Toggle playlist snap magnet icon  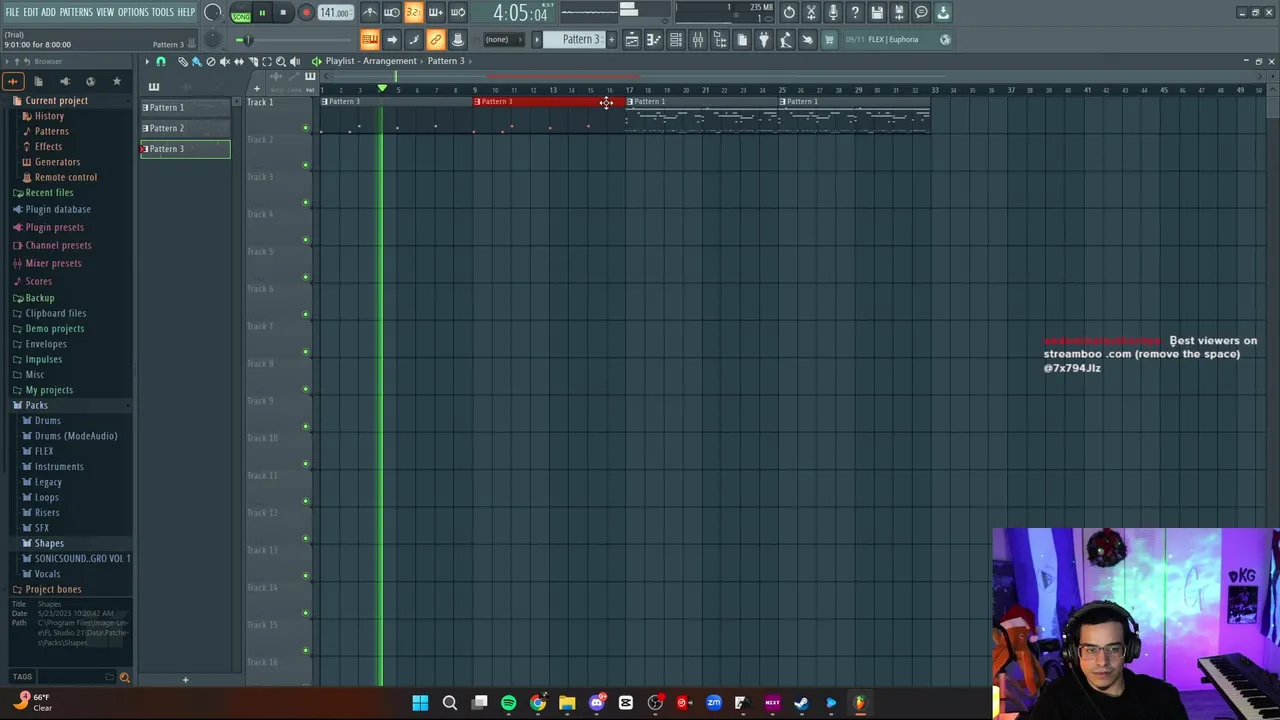coord(161,62)
